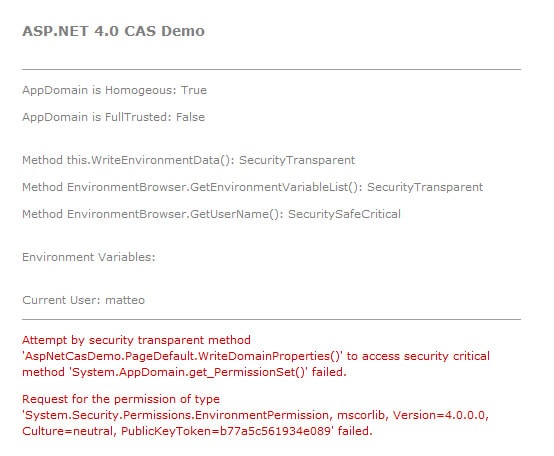This screenshot has height=456, width=554.
Task: Click the 'Attempt by security transparent method' text
Action: click(x=136, y=340)
